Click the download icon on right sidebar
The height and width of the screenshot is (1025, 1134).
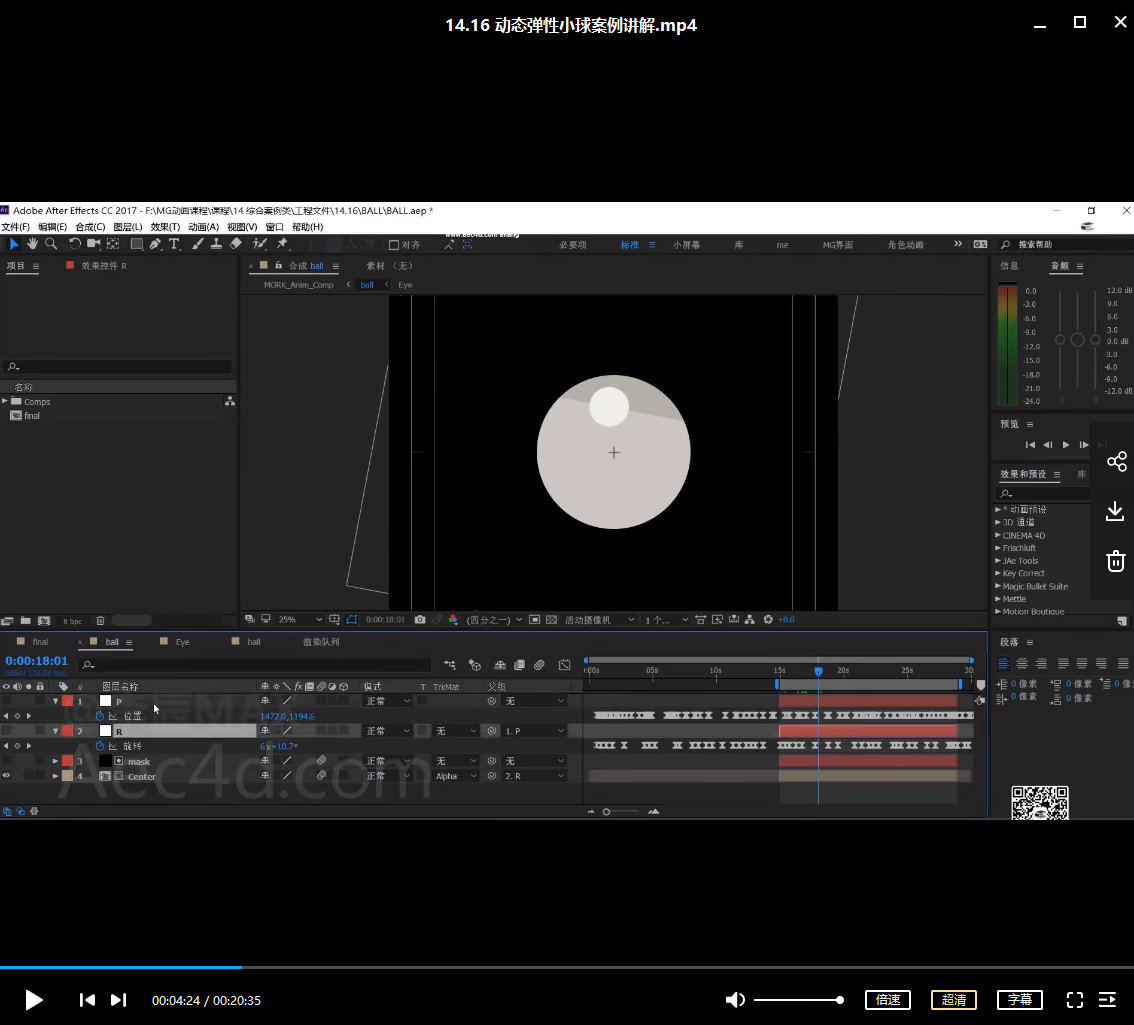pos(1116,511)
